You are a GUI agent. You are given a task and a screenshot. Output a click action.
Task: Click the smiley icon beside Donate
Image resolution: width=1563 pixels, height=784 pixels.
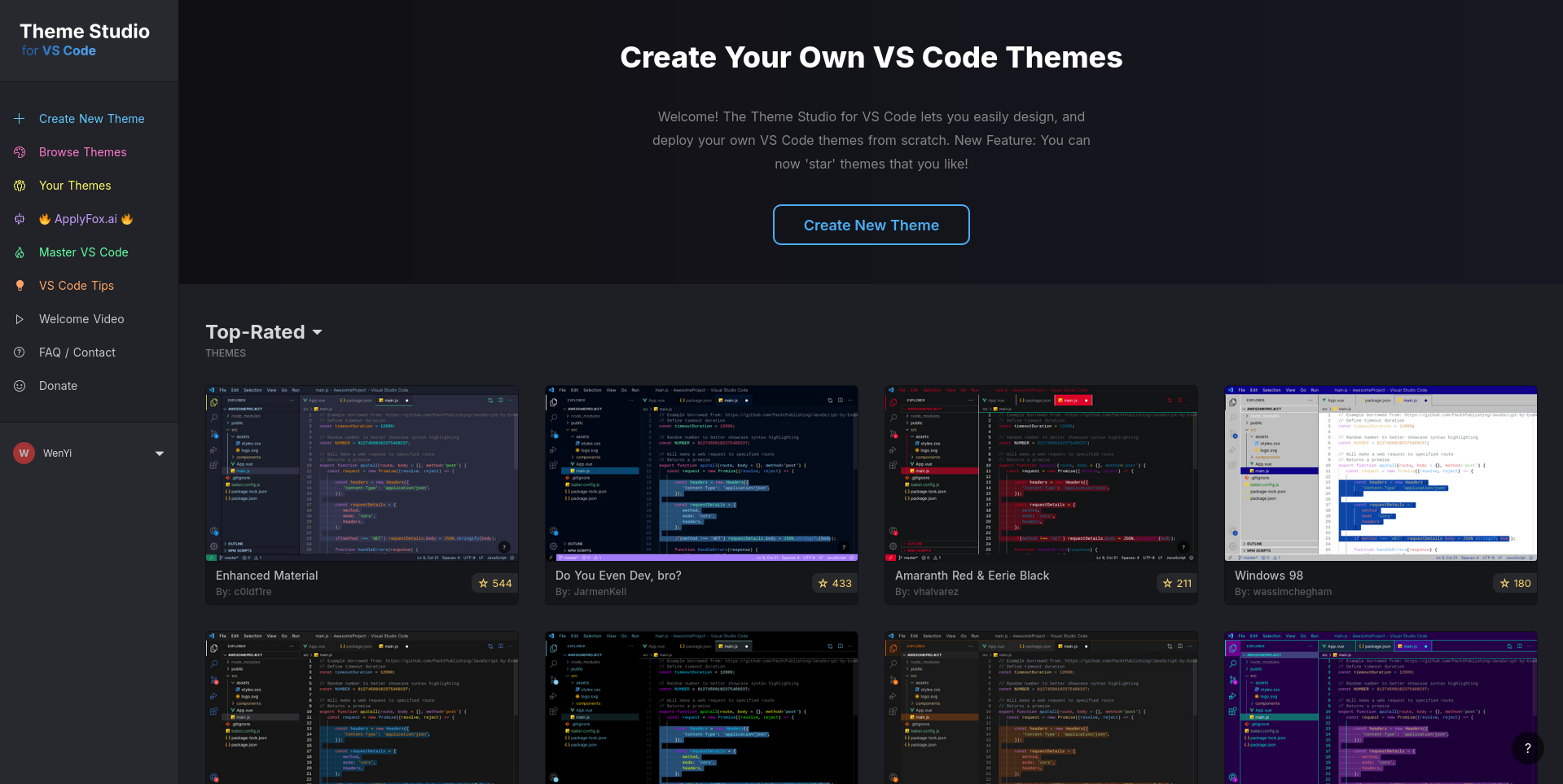point(20,386)
